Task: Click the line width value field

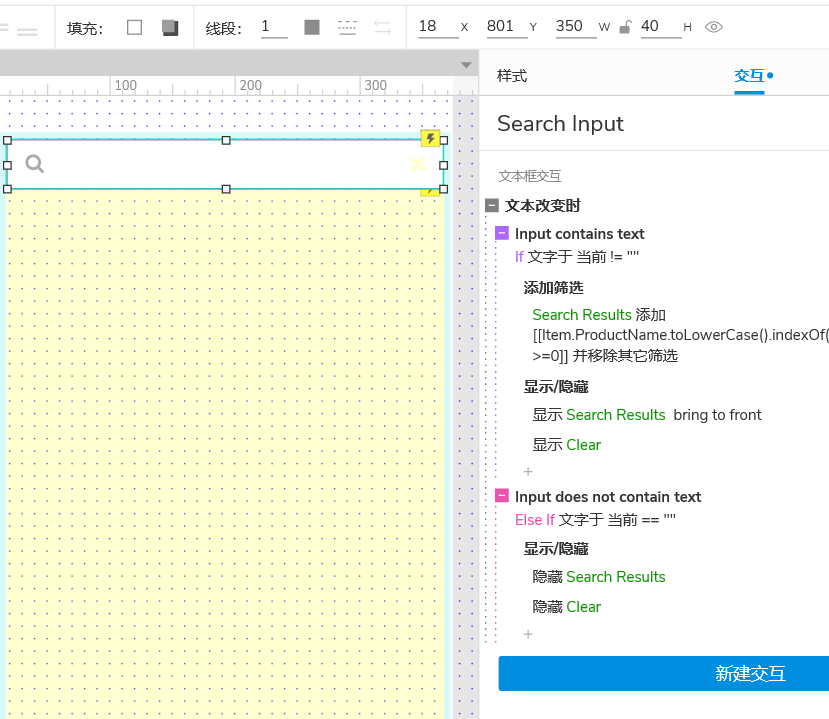Action: (272, 27)
